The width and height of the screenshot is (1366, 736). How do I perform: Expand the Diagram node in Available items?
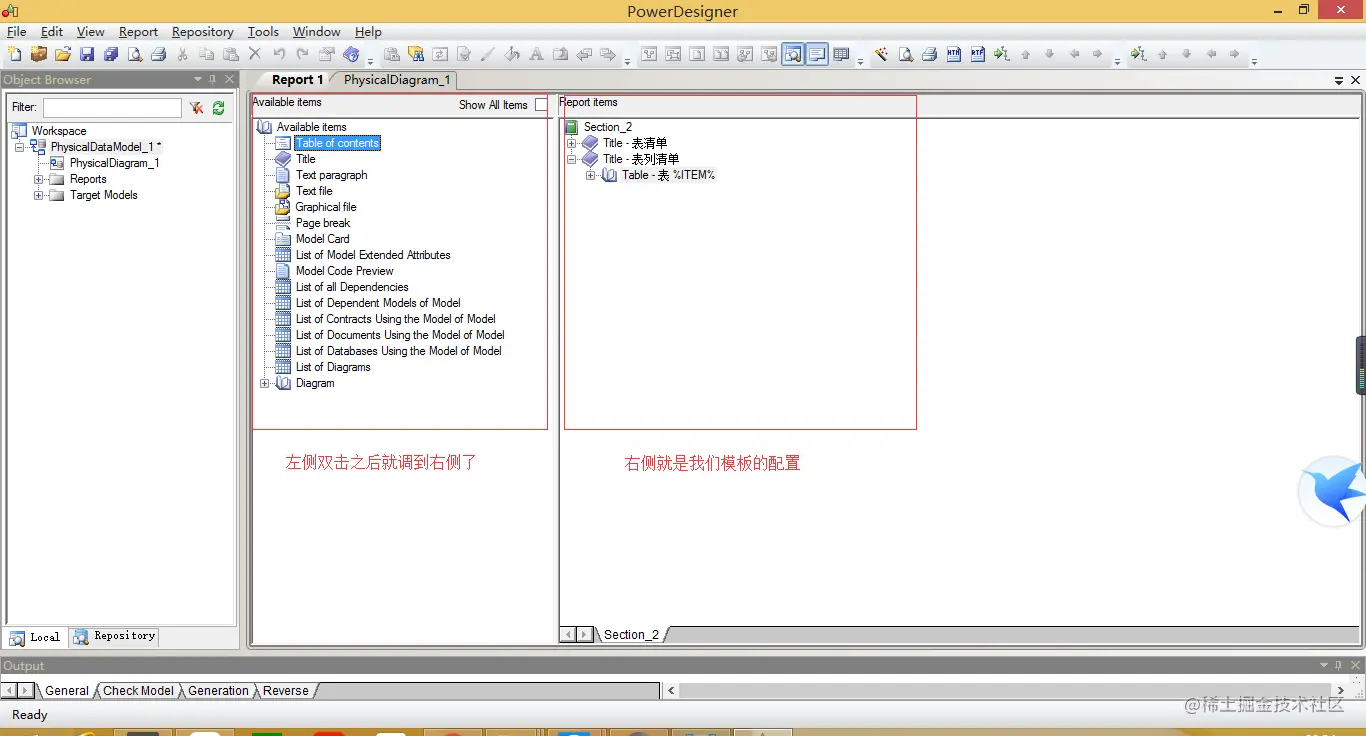265,383
